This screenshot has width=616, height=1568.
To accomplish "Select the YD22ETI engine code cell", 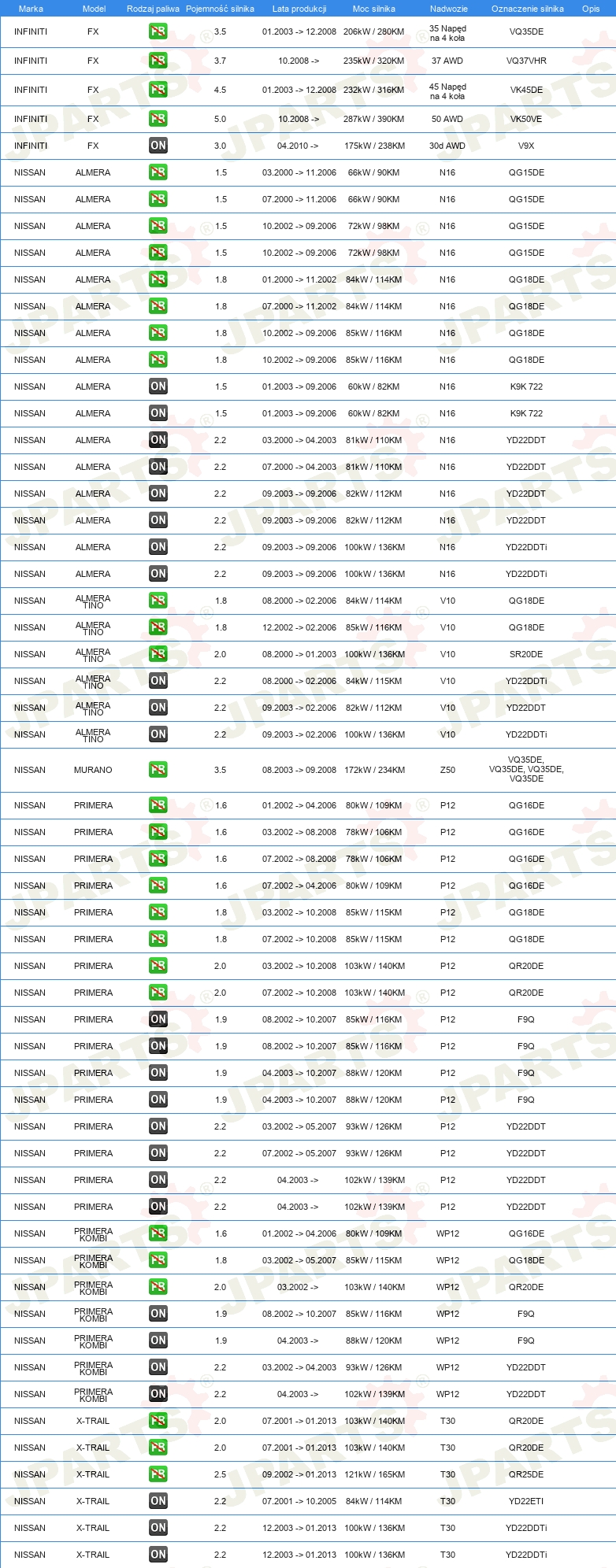I will (x=526, y=1501).
